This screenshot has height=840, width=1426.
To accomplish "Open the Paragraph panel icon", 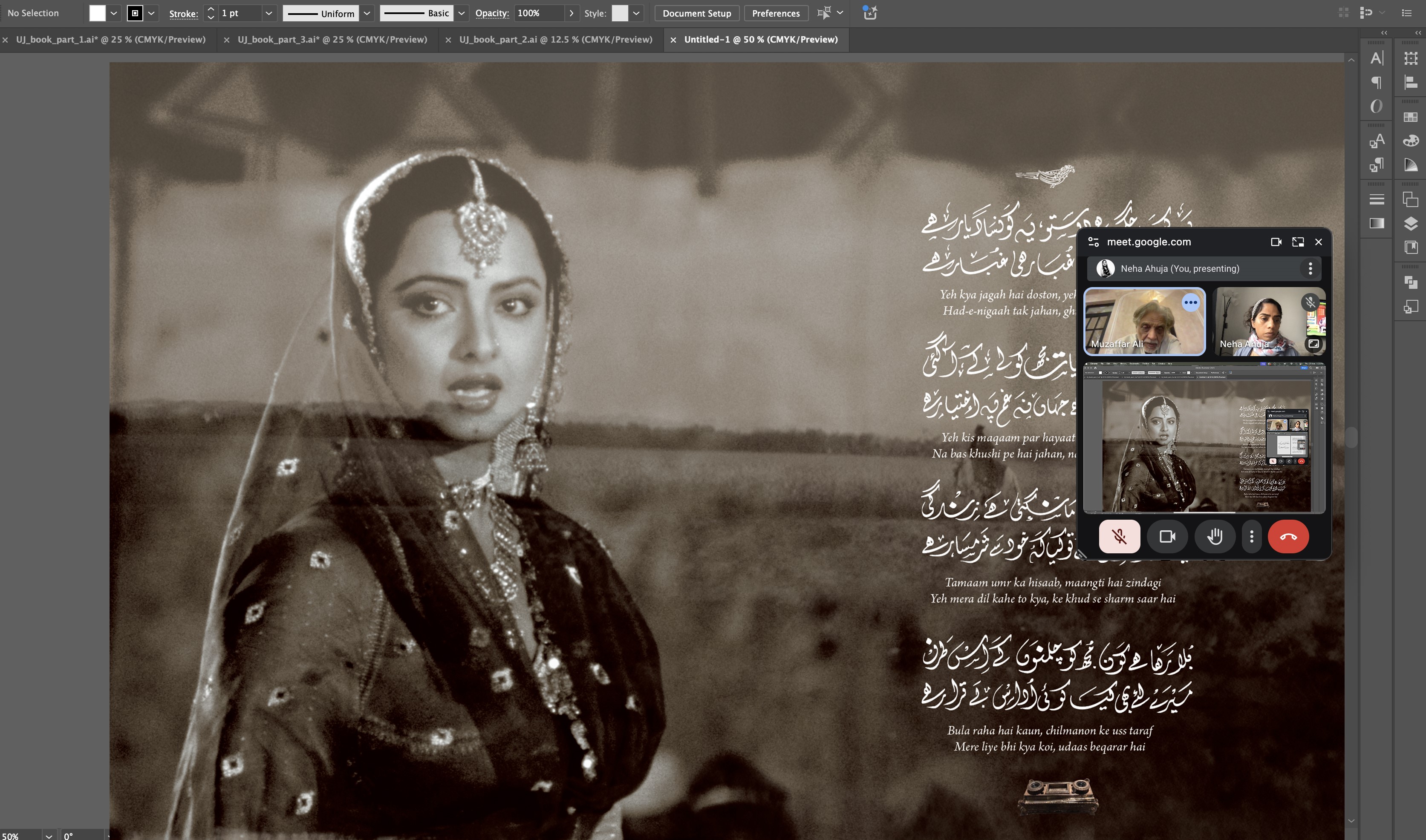I will [1377, 83].
